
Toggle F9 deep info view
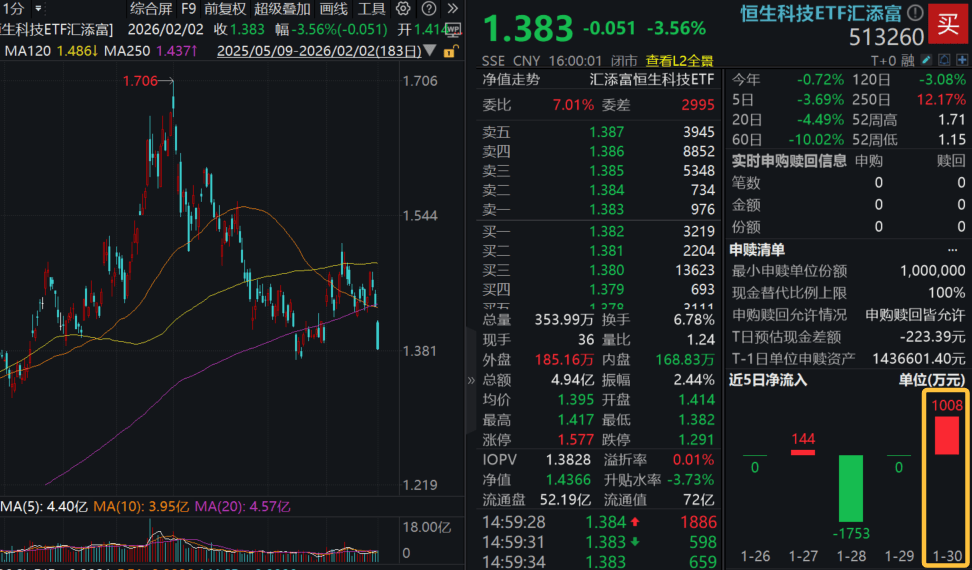point(188,8)
